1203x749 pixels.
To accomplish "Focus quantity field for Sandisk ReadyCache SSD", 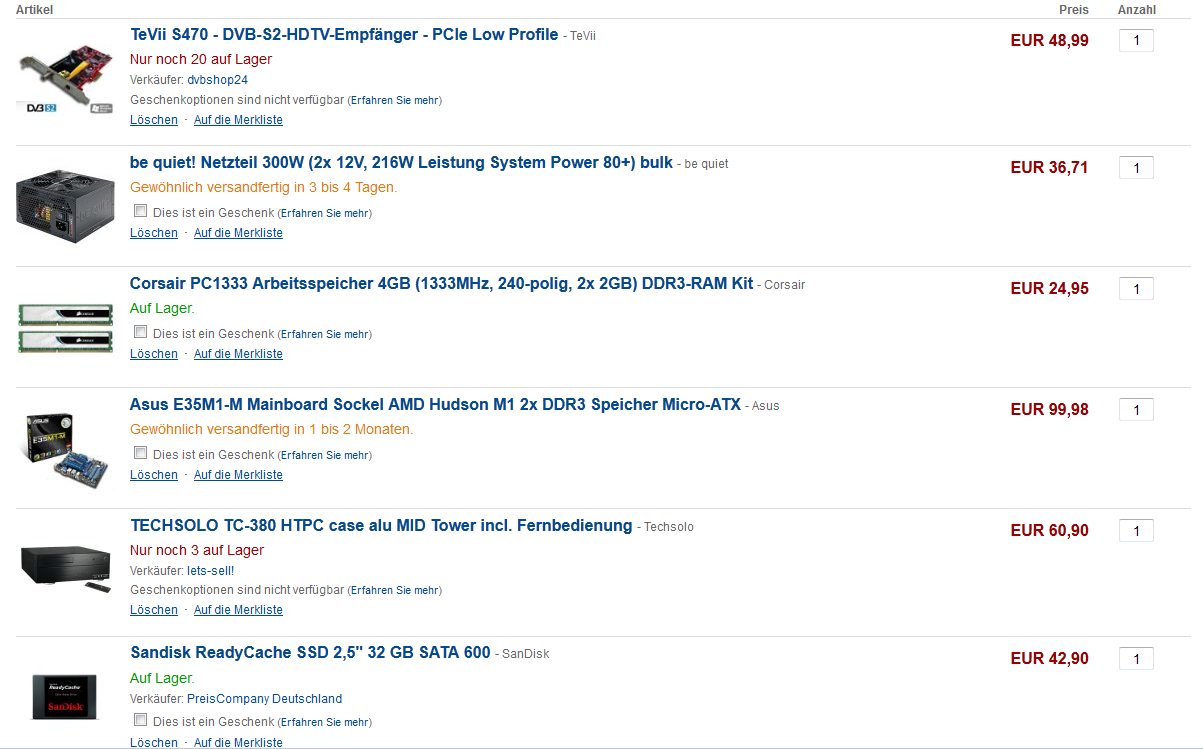I will coord(1136,659).
